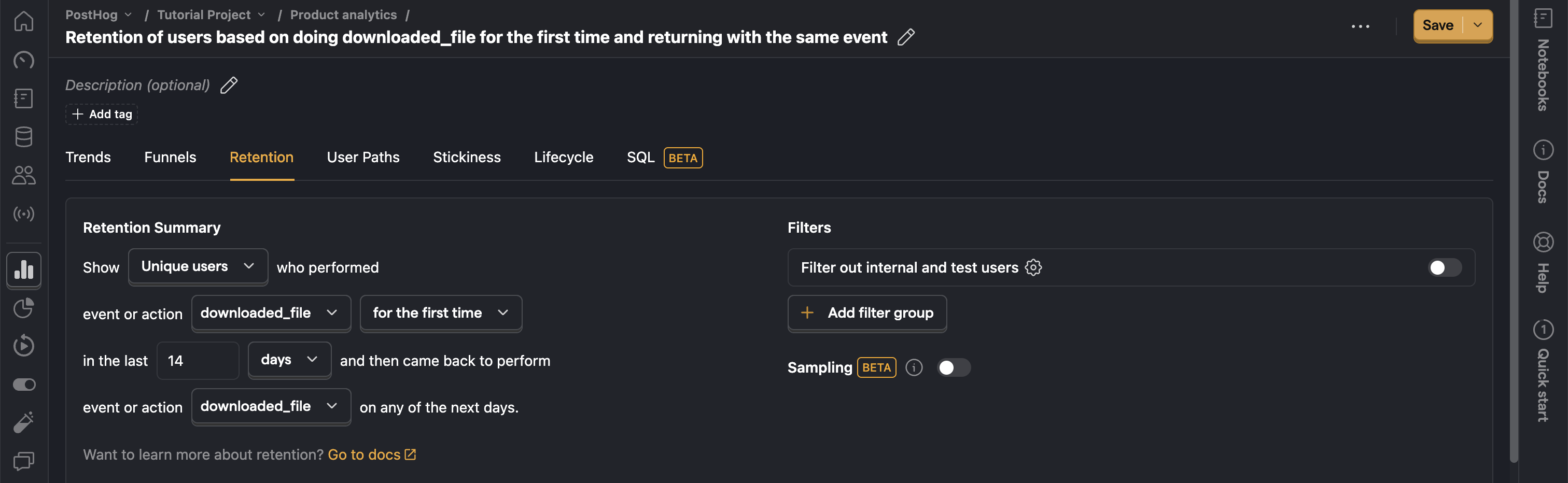This screenshot has height=483, width=1568.
Task: Open the Home icon in sidebar
Action: [x=24, y=21]
